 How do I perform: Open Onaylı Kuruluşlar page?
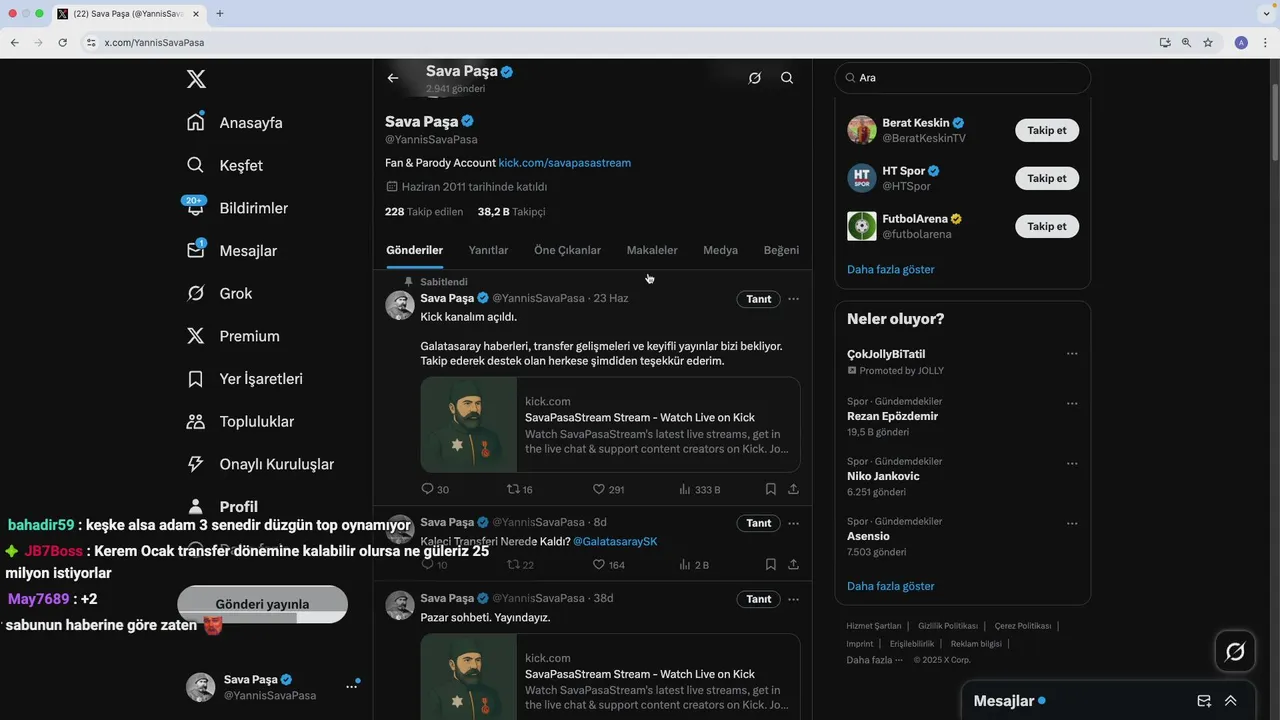[260, 464]
